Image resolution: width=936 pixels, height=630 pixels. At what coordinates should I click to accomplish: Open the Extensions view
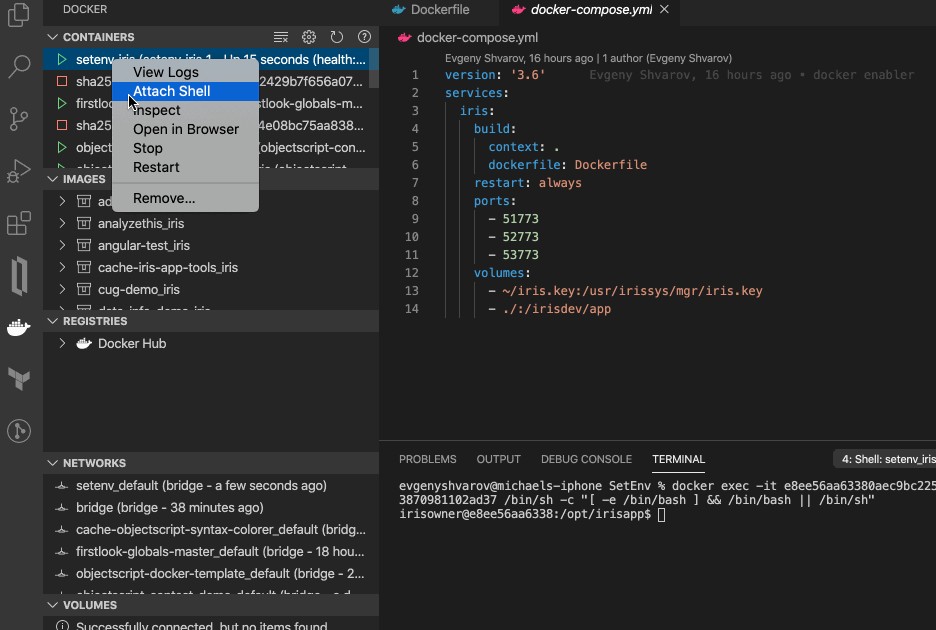click(19, 223)
